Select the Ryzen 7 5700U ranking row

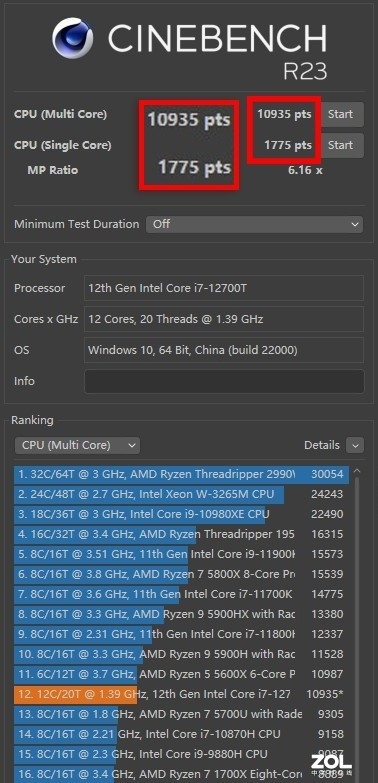[181, 714]
